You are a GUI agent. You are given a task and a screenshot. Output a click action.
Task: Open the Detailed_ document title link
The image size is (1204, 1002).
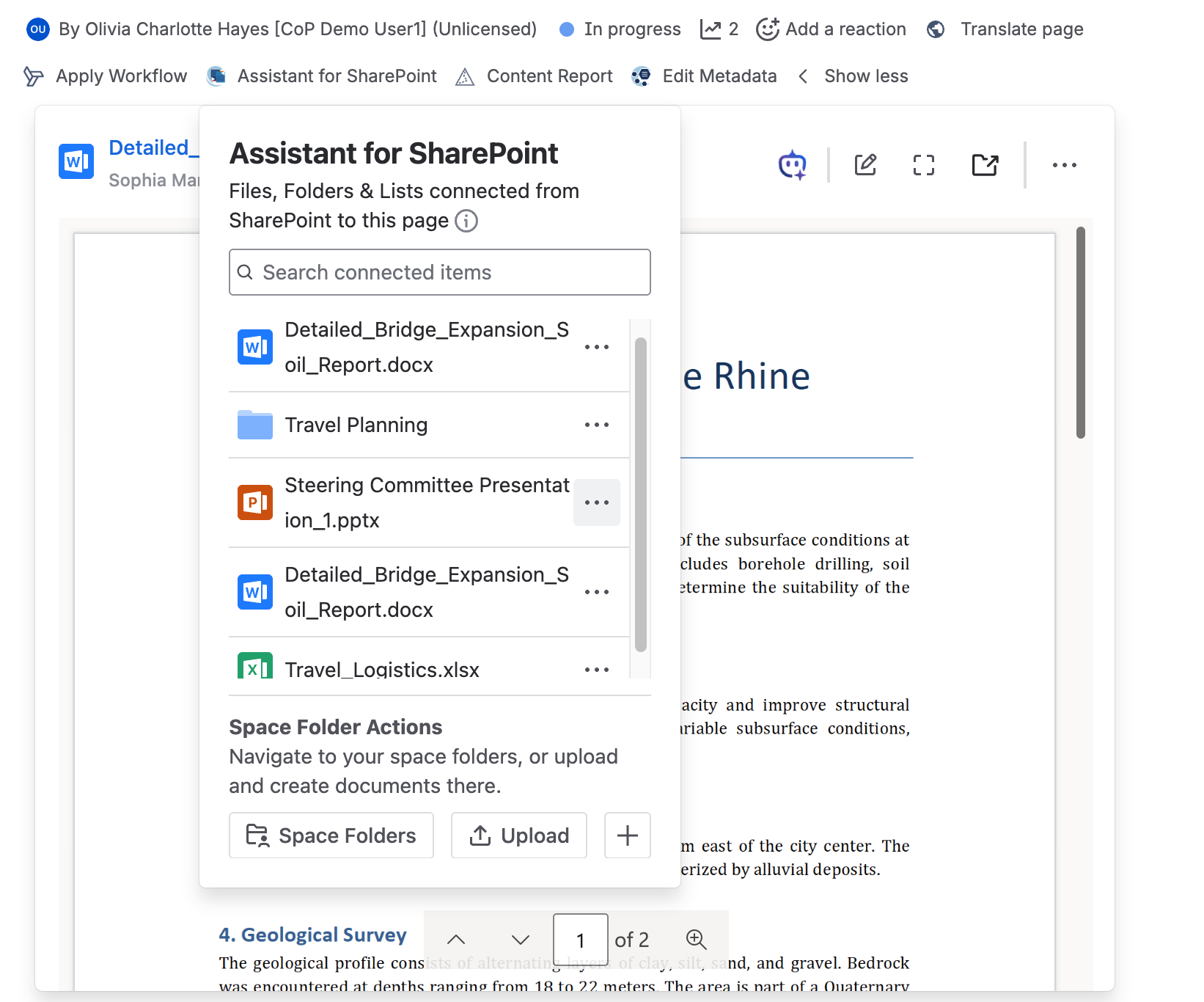(154, 148)
